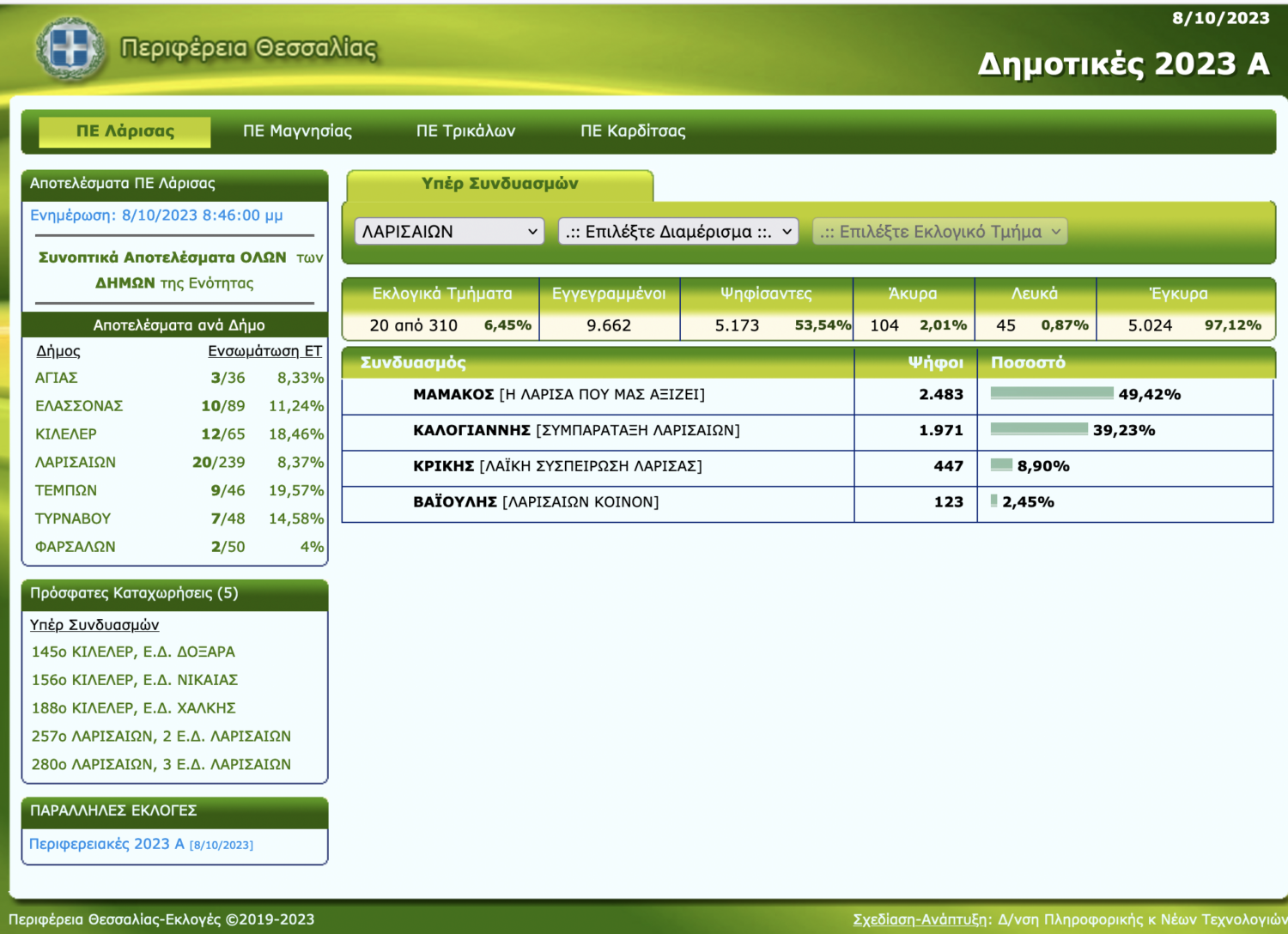Select ΑΓΙΑΣ municipality results
This screenshot has width=1288, height=934.
57,378
